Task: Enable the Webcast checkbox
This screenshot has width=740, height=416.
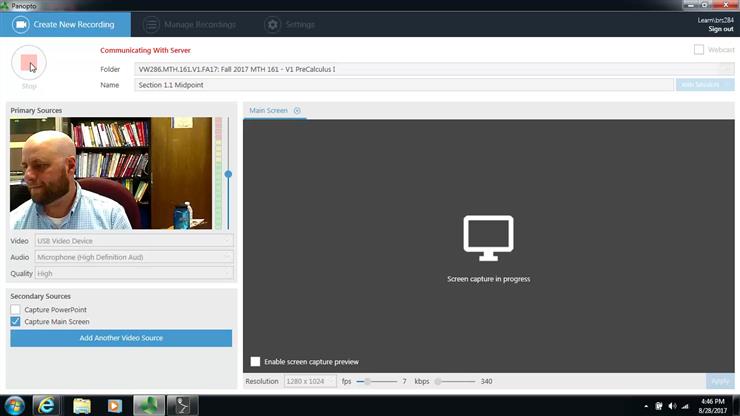Action: pos(699,50)
